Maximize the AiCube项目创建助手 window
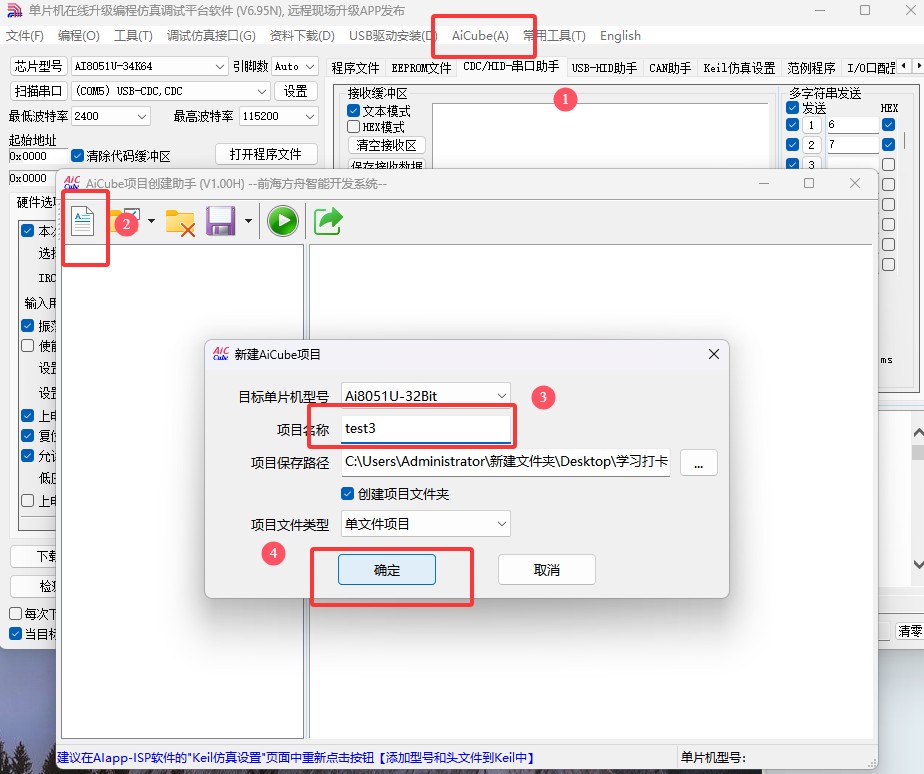The image size is (924, 774). pyautogui.click(x=809, y=183)
